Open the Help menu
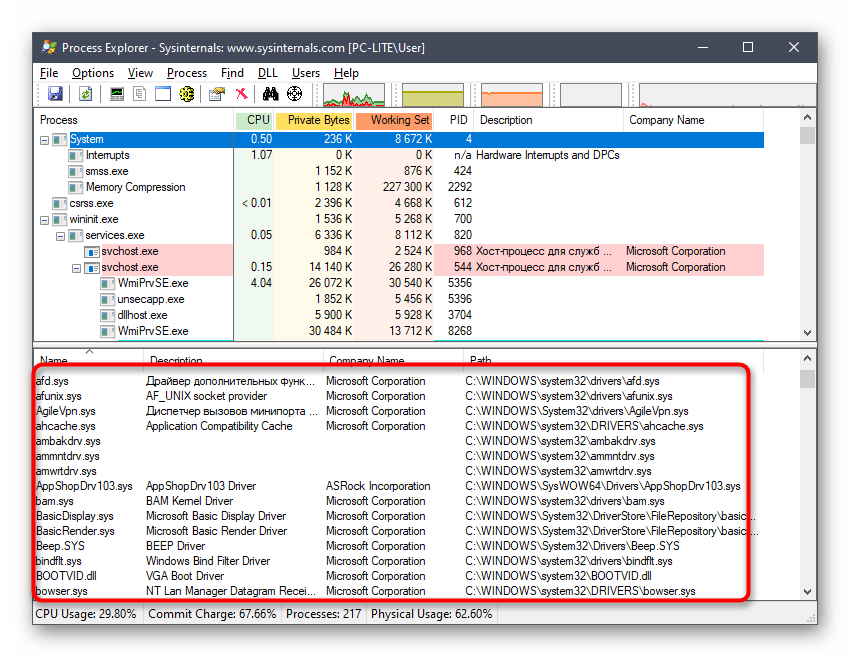850x657 pixels. click(x=346, y=73)
